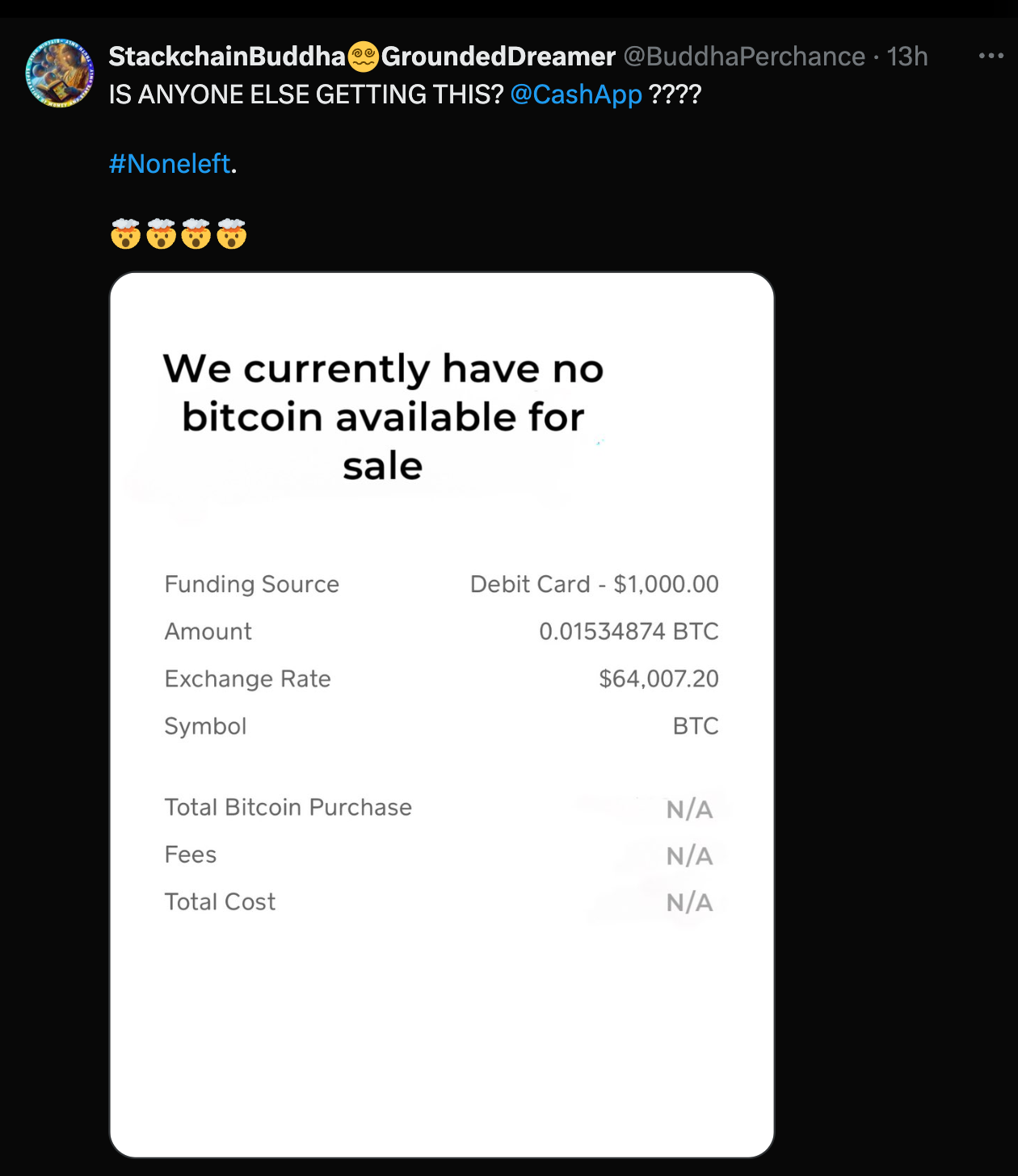
Task: Open the @BuddhaPerchance handle
Action: pos(744,57)
